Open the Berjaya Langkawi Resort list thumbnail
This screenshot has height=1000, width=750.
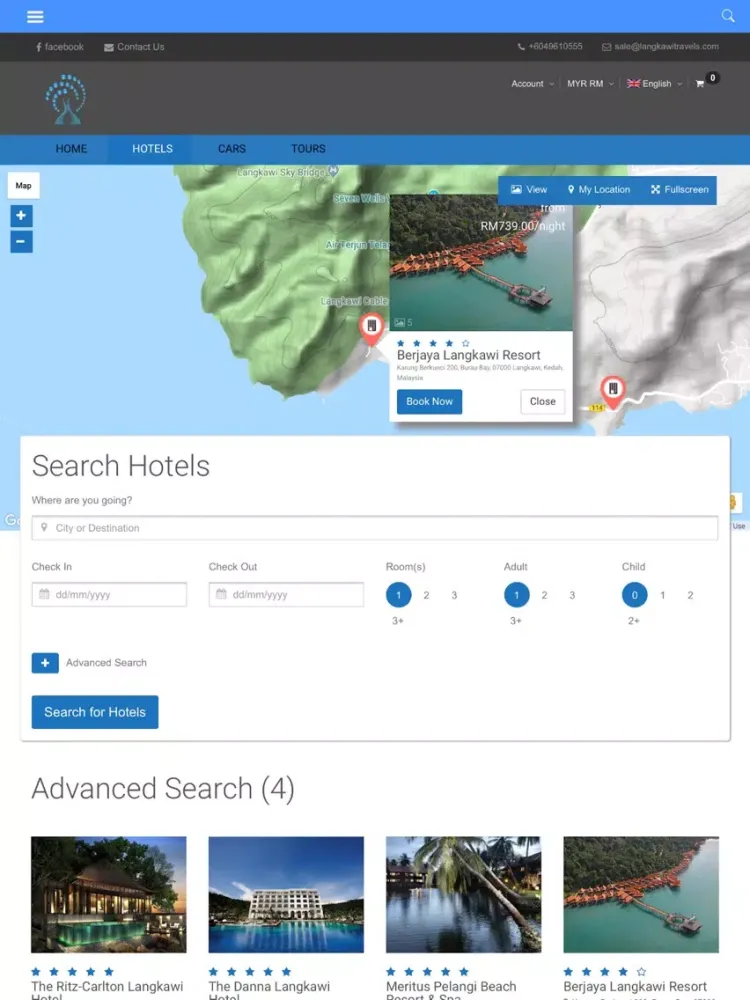coord(641,895)
